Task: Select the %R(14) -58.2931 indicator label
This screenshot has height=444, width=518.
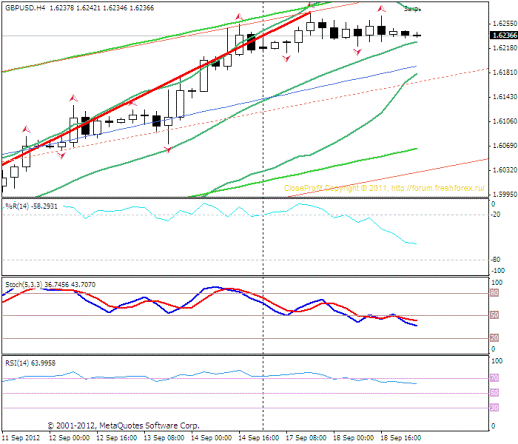Action: click(31, 206)
